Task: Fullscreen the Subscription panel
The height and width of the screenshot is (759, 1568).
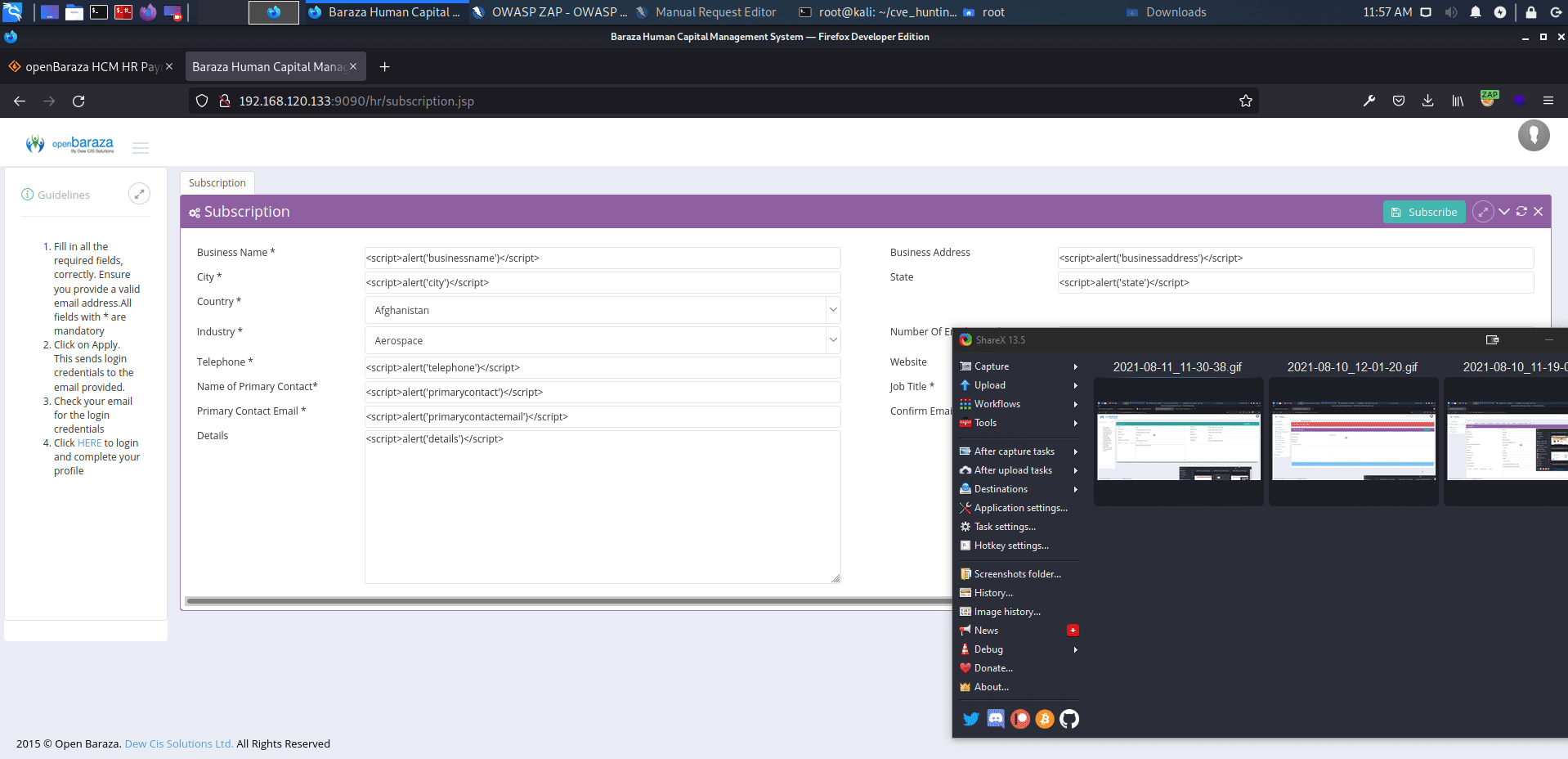Action: [x=1483, y=212]
